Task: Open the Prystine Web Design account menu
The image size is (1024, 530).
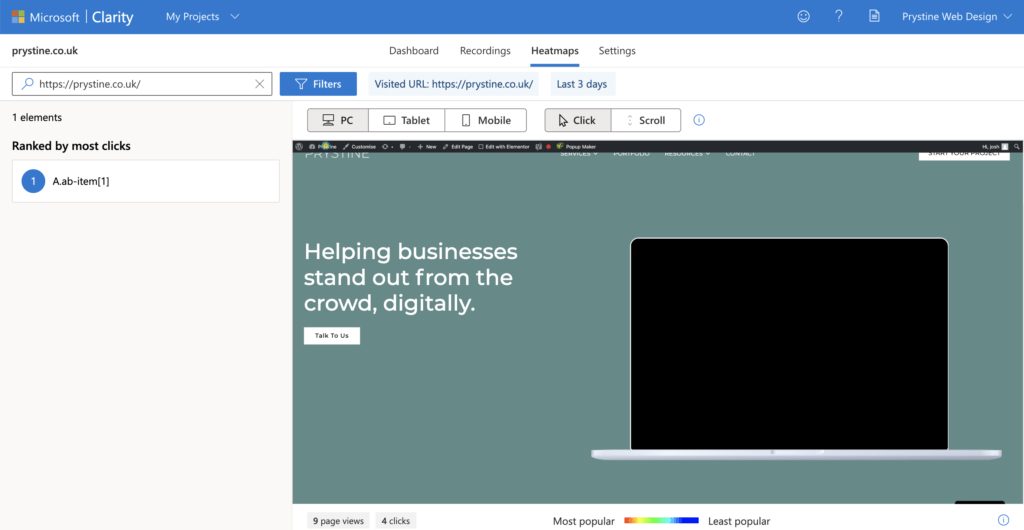Action: [x=957, y=16]
